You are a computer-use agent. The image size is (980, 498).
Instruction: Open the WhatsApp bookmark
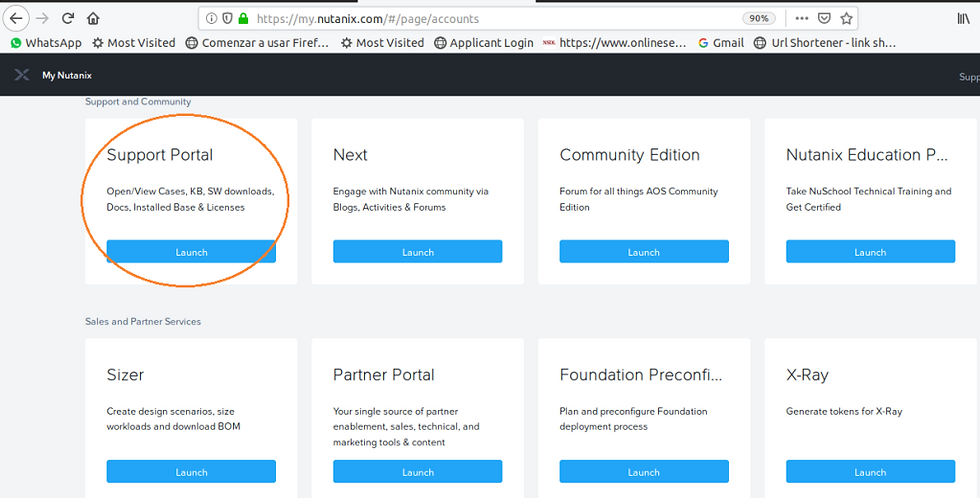click(46, 42)
